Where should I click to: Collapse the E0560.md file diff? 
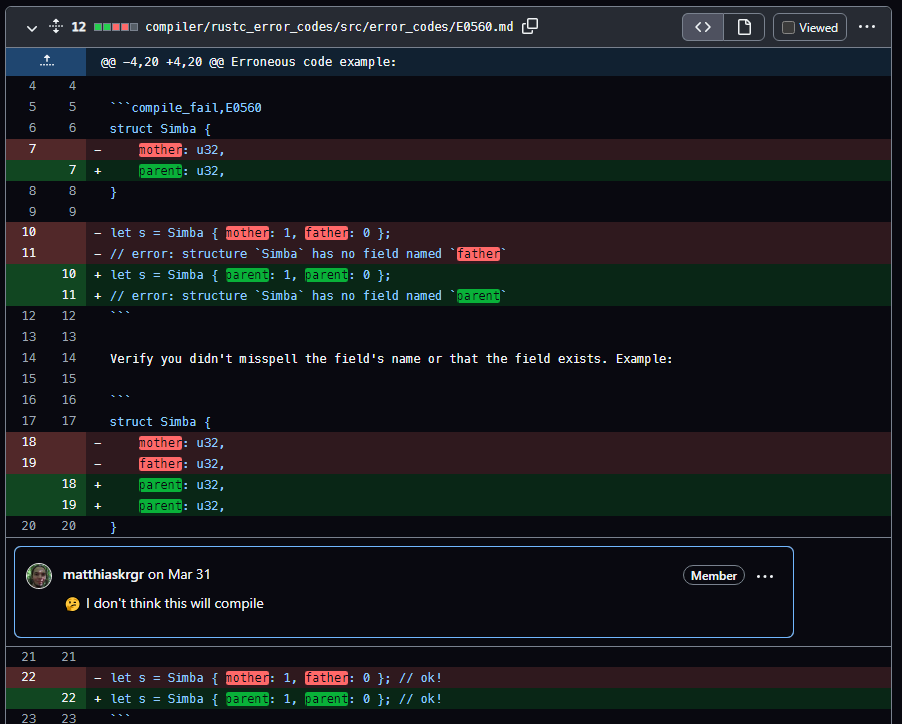pyautogui.click(x=32, y=28)
